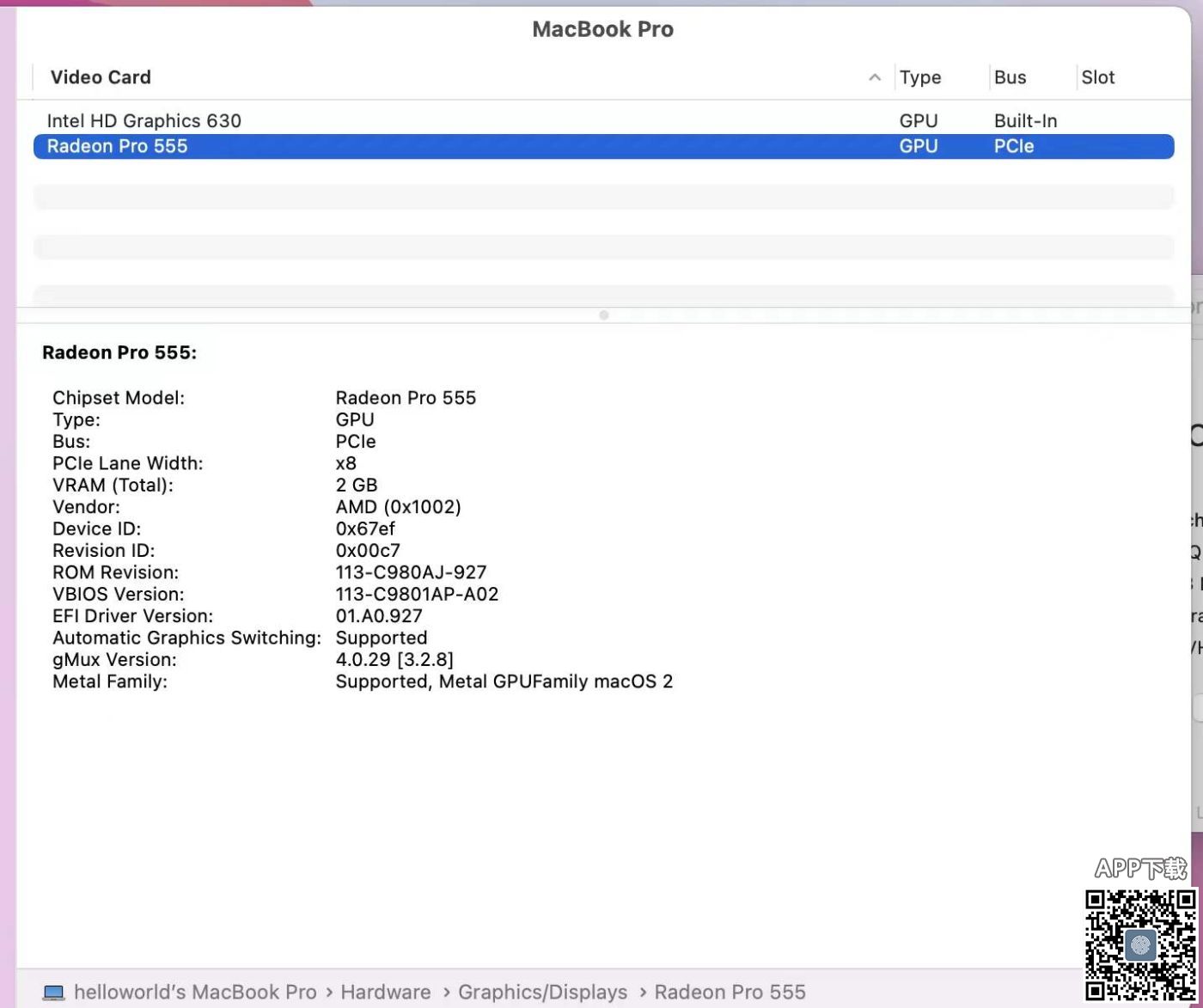Click the bold Radeon Pro 555: heading
The width and height of the screenshot is (1203, 1008).
point(119,352)
